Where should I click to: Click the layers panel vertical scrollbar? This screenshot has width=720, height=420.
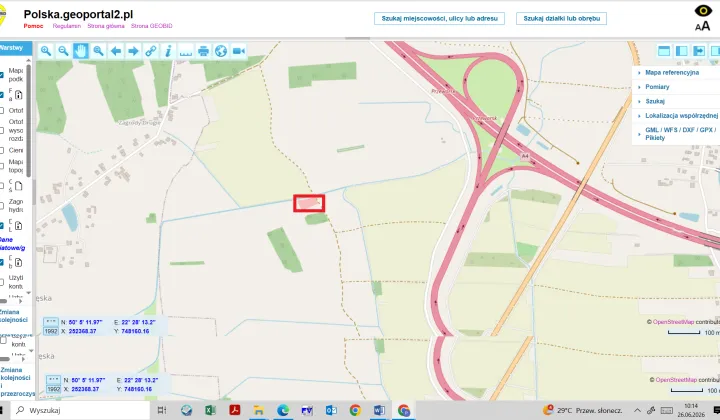point(28,120)
